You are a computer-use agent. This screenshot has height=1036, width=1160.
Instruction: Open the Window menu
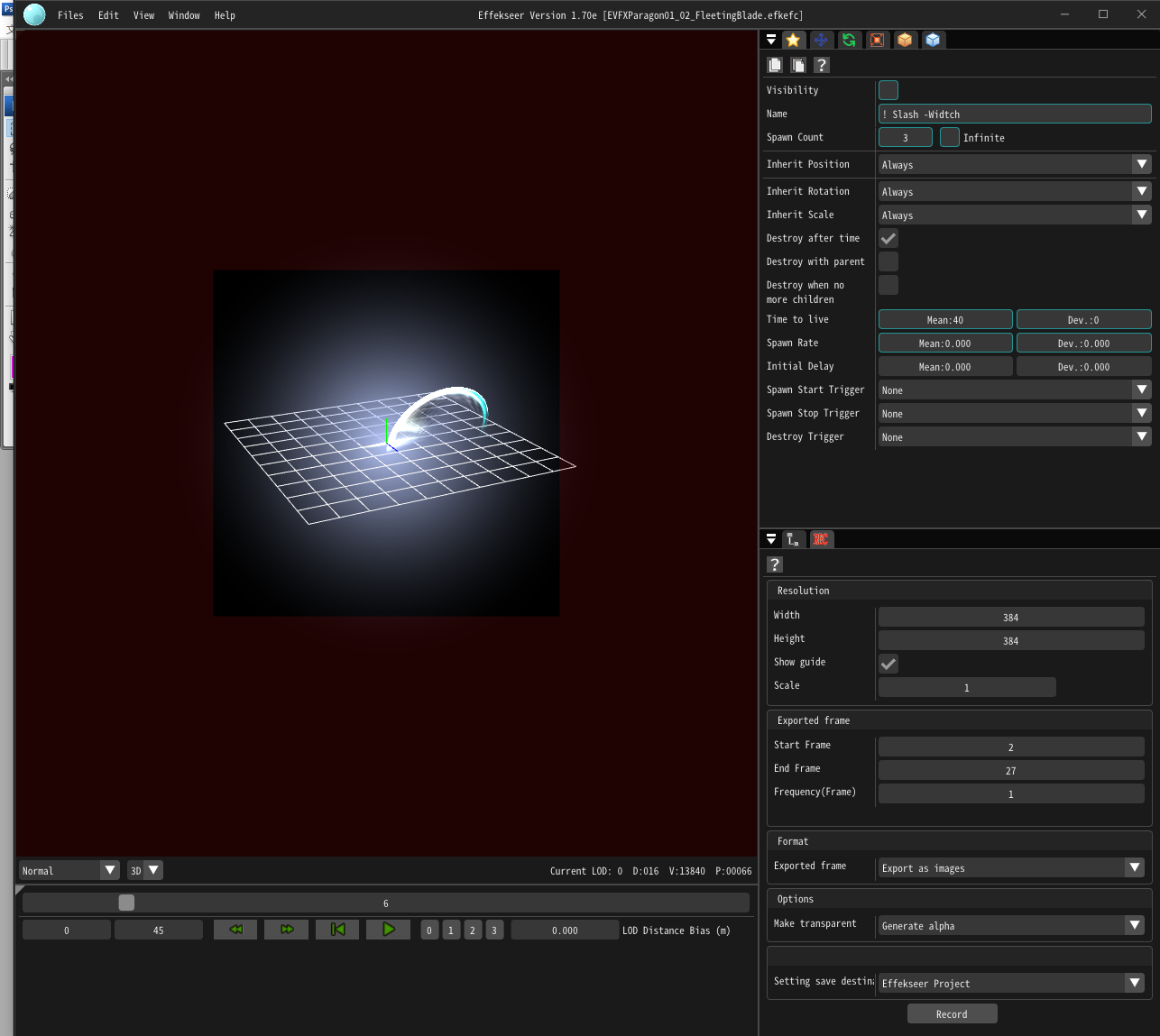point(184,15)
